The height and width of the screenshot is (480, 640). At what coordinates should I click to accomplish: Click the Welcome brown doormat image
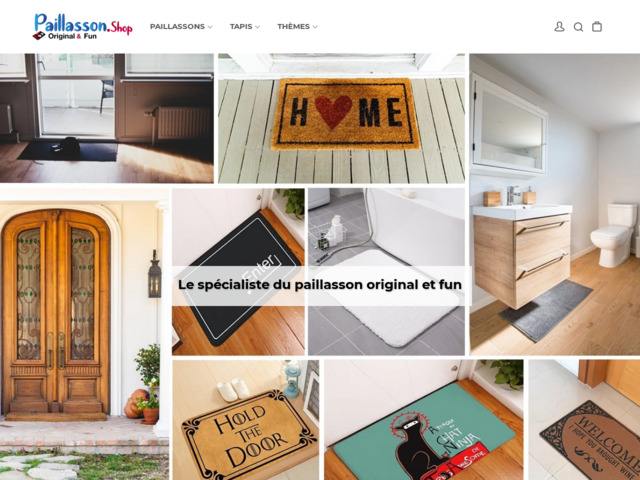click(584, 420)
